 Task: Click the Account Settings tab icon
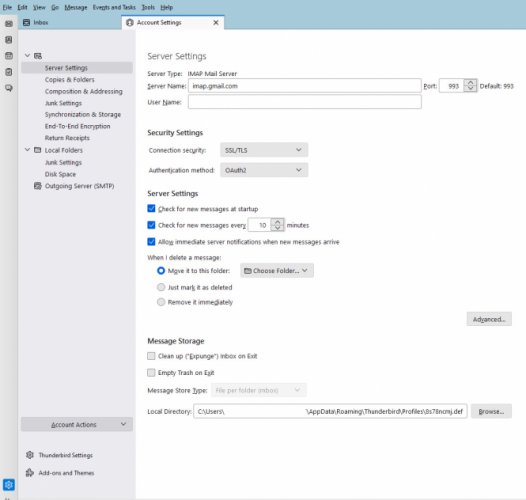coord(130,22)
